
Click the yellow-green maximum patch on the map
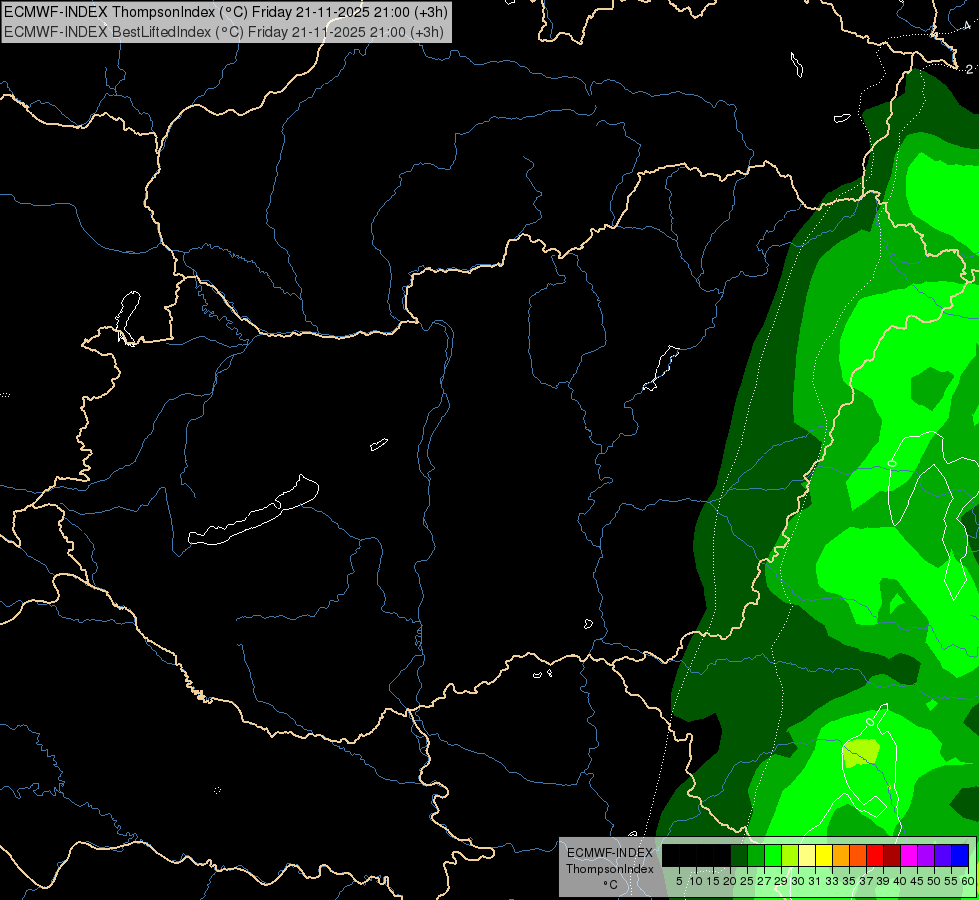click(862, 753)
